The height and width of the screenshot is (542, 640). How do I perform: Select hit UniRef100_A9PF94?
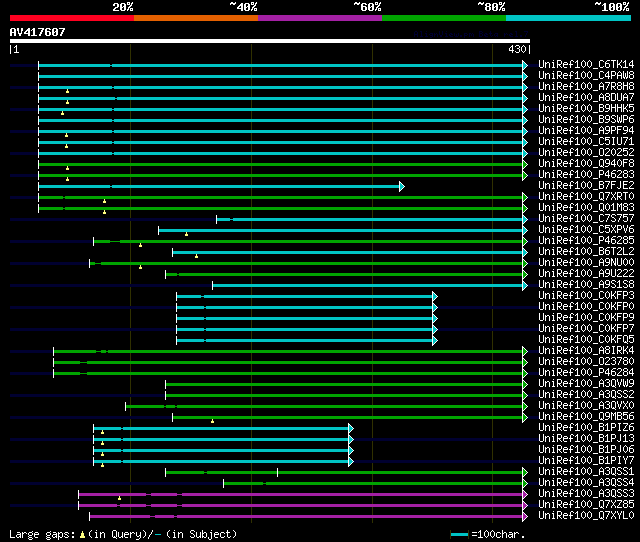[x=586, y=131]
